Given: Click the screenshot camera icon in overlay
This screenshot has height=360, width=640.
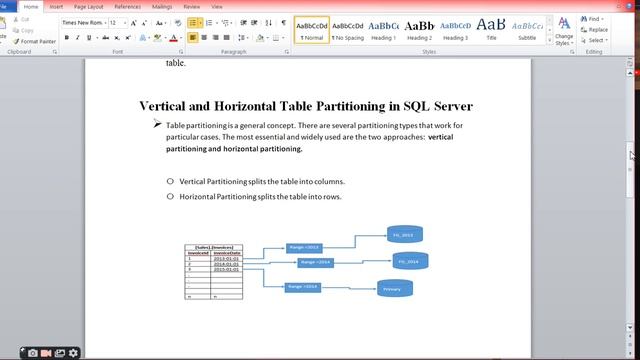Looking at the screenshot, I should tap(33, 353).
